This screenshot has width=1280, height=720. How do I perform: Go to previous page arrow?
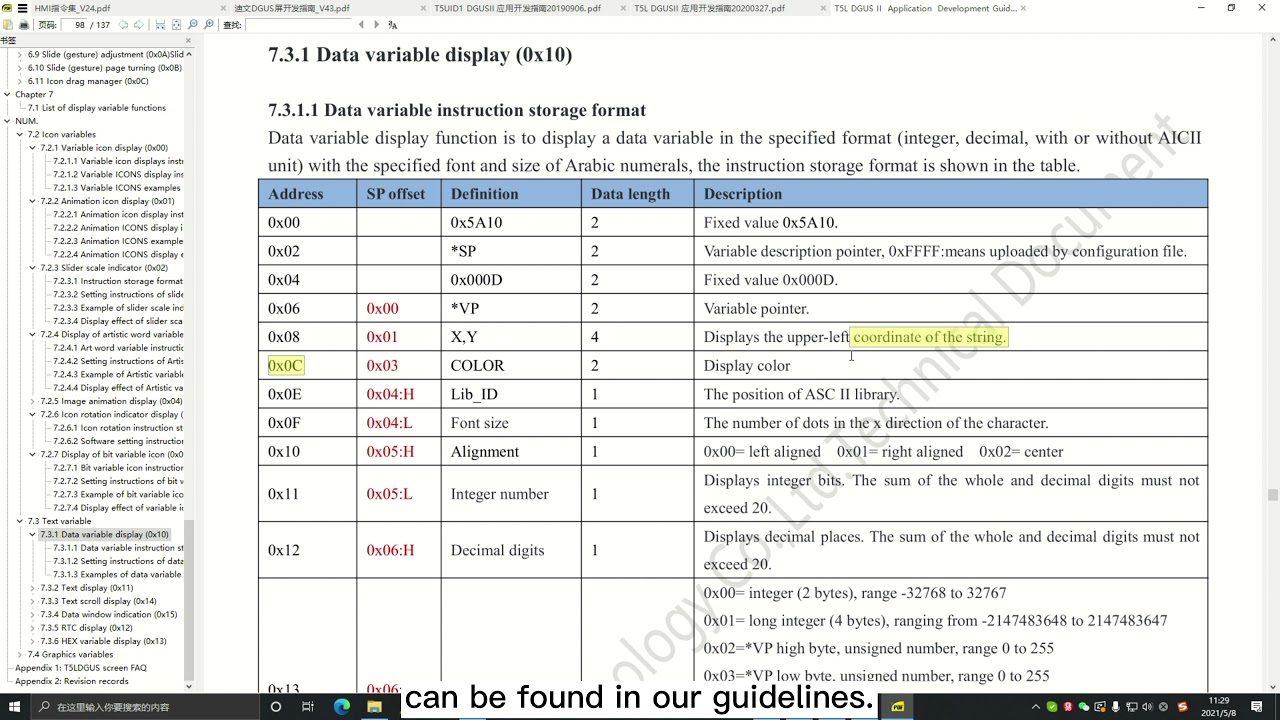pos(123,24)
